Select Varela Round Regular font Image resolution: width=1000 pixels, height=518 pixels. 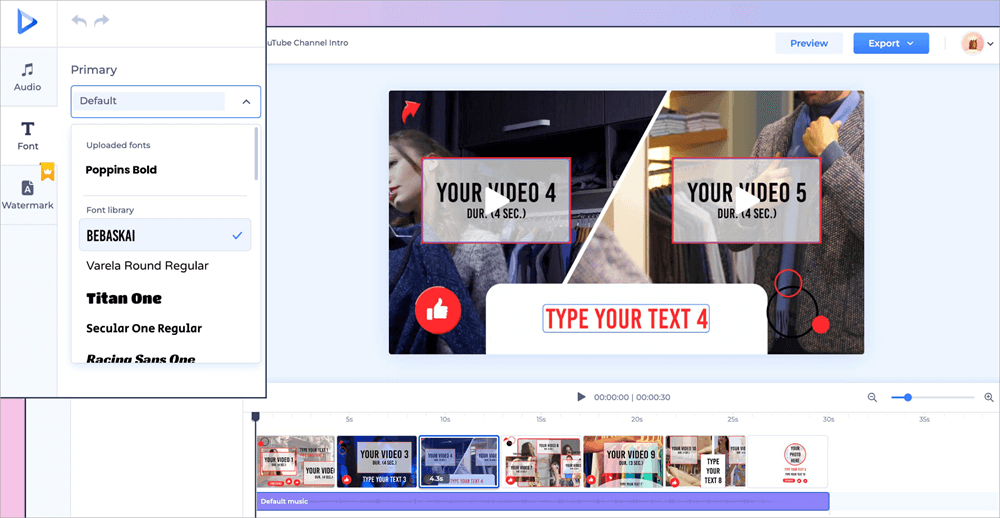point(147,266)
